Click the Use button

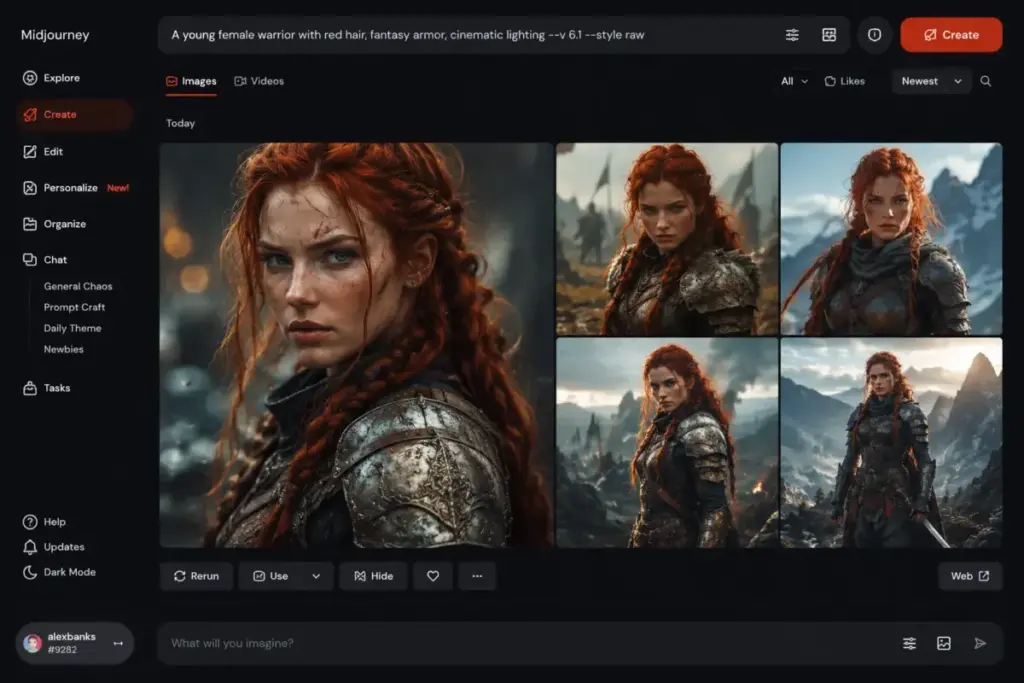271,576
